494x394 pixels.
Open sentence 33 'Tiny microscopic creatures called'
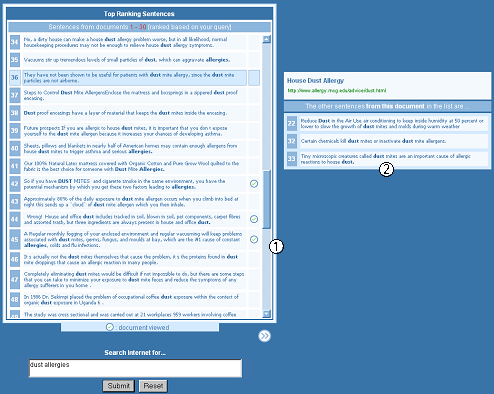[x=393, y=159]
